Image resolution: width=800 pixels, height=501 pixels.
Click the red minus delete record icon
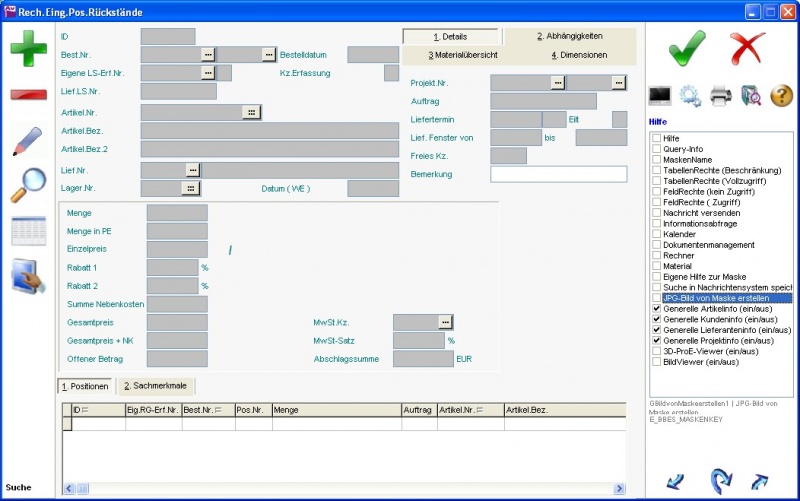28,95
